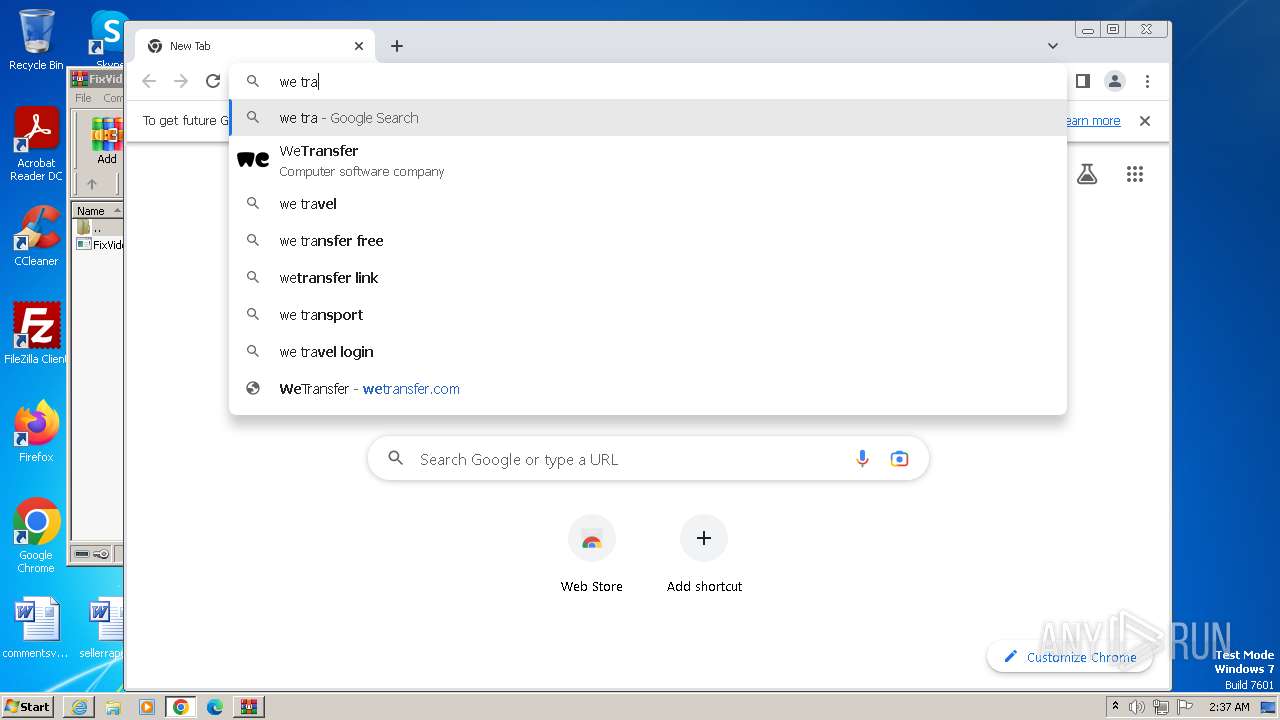Launch Google Chrome desktop shortcut
Viewport: 1280px width, 720px height.
click(36, 535)
